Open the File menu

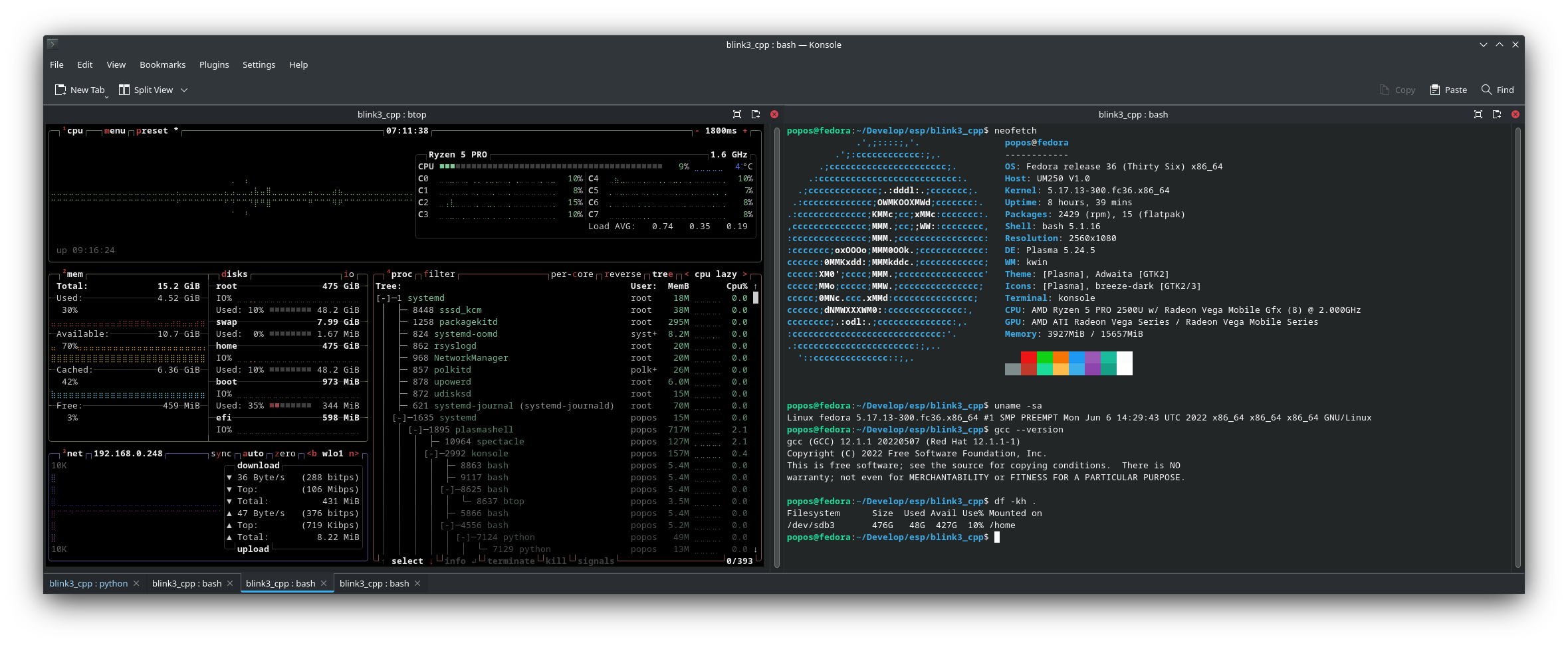tap(56, 64)
